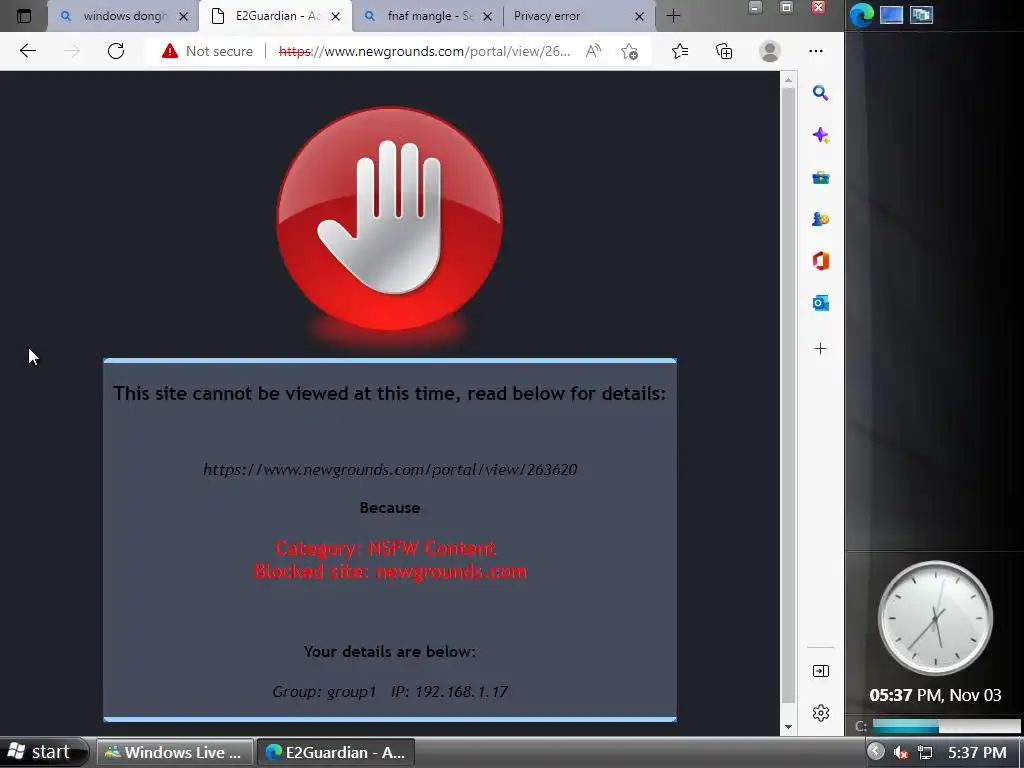The width and height of the screenshot is (1024, 768).
Task: Click the IP: 192.168.1.17 text
Action: point(449,692)
